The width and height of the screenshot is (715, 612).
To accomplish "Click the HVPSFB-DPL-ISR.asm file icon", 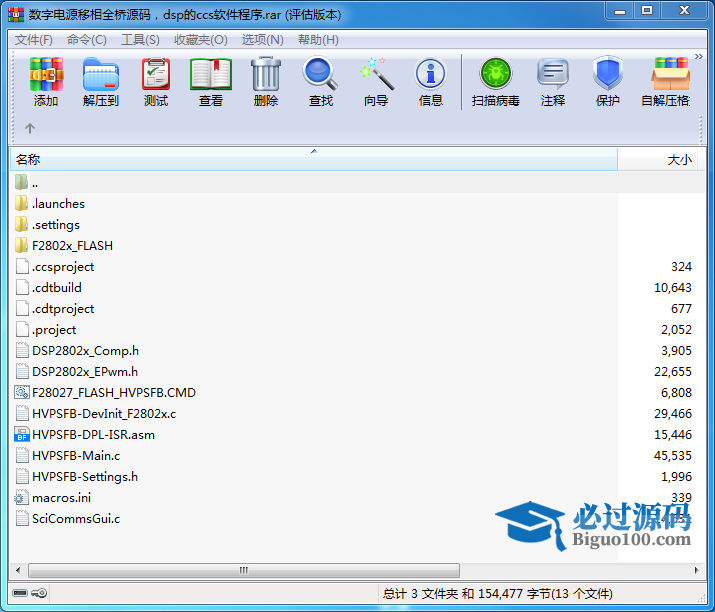I will point(22,434).
